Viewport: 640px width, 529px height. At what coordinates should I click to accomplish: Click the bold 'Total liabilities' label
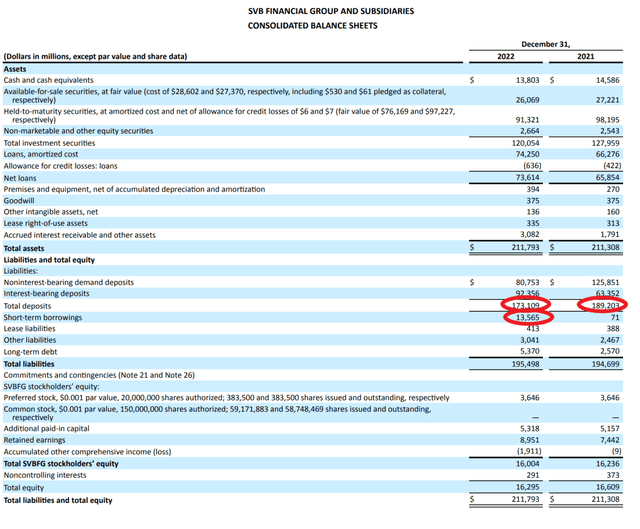pos(29,364)
